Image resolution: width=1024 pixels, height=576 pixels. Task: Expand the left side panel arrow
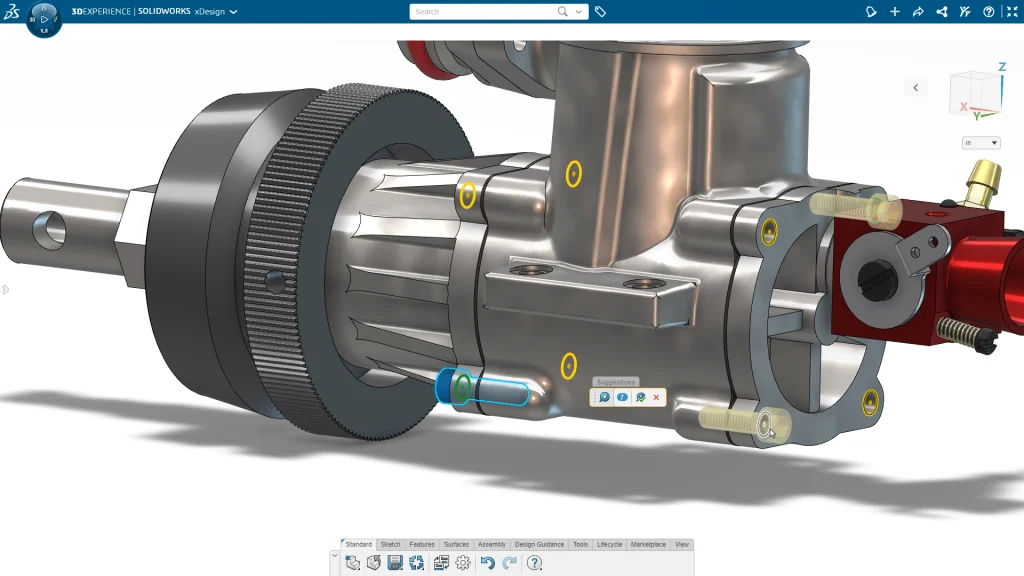tap(5, 290)
